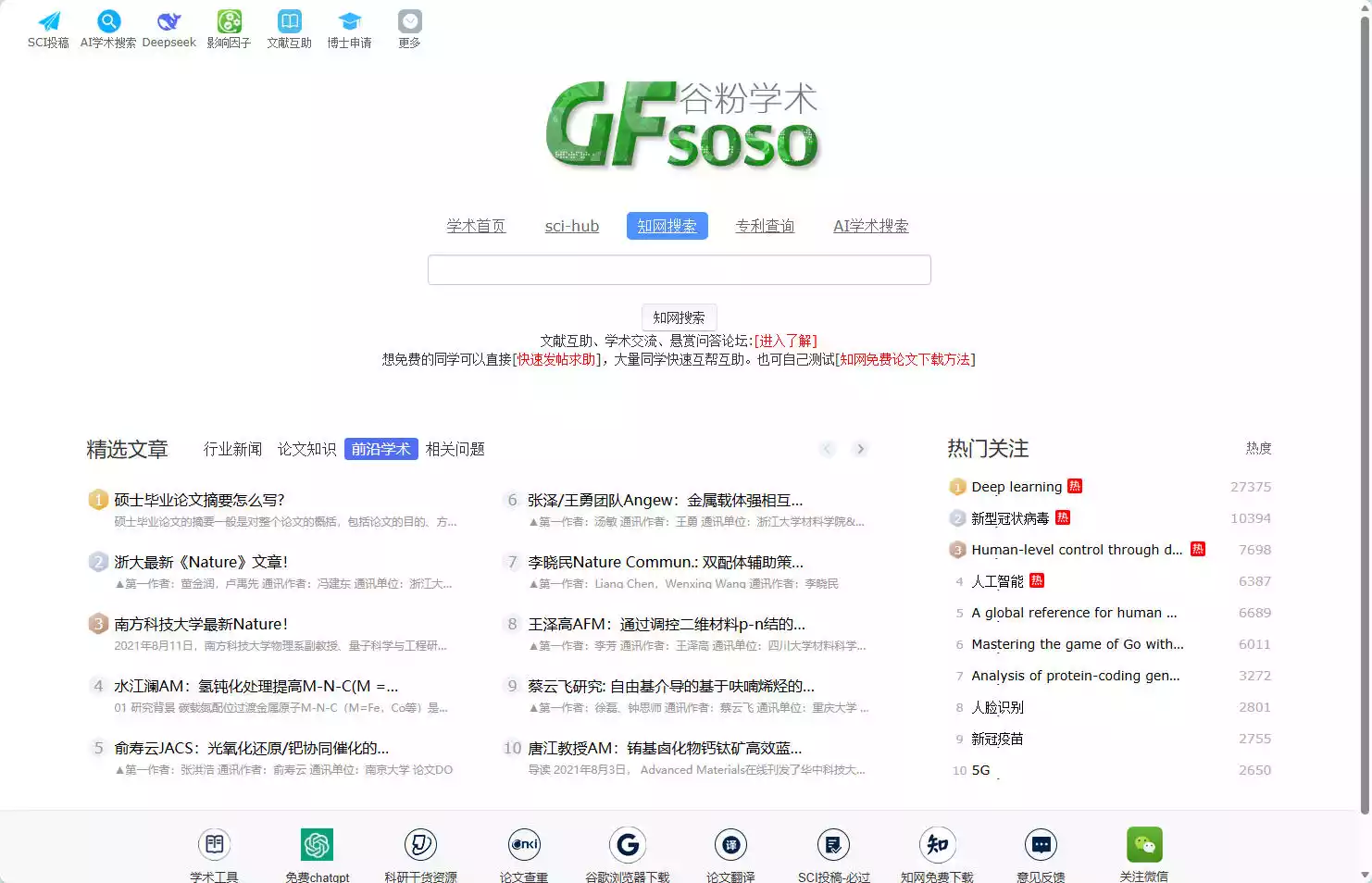Open the 水江澜AM article link
This screenshot has height=883, width=1372.
(256, 686)
